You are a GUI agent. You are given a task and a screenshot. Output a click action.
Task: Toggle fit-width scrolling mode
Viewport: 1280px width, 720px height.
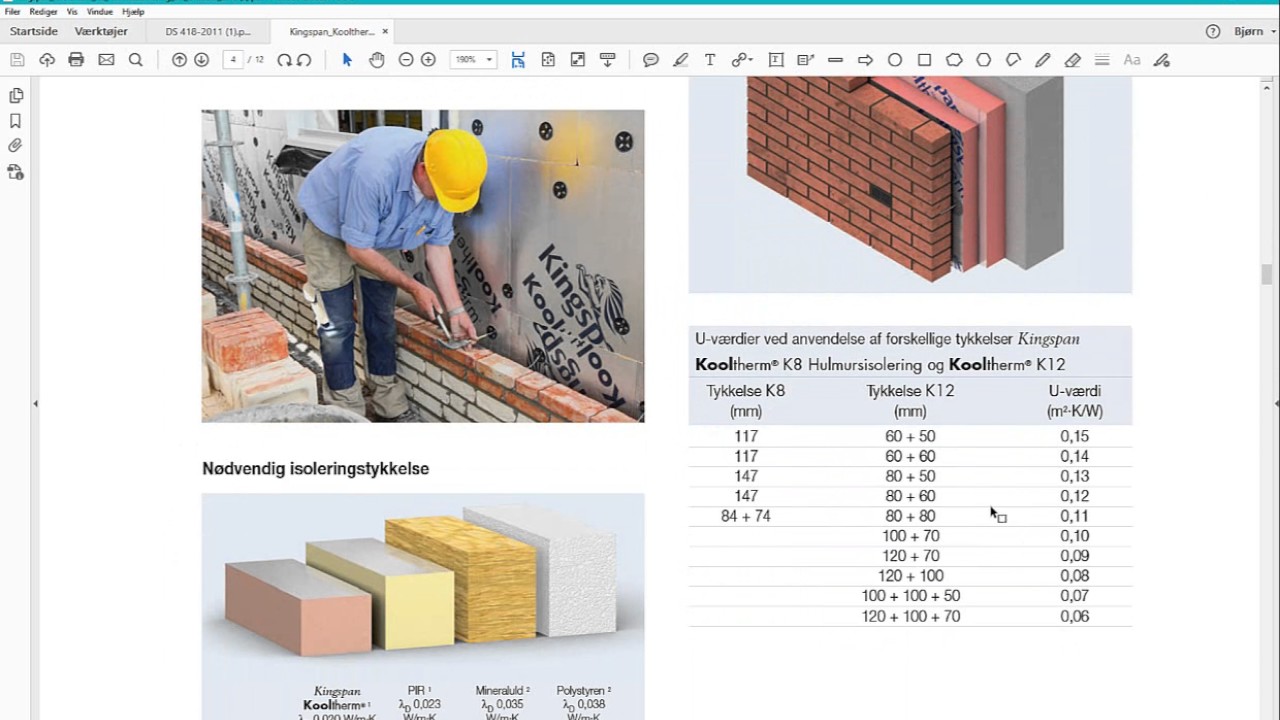tap(518, 60)
